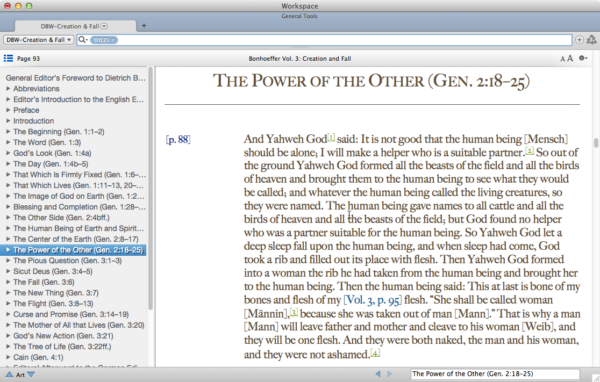Open footnote 4 after not ashamed
Image resolution: width=600 pixels, height=382 pixels.
[x=375, y=353]
